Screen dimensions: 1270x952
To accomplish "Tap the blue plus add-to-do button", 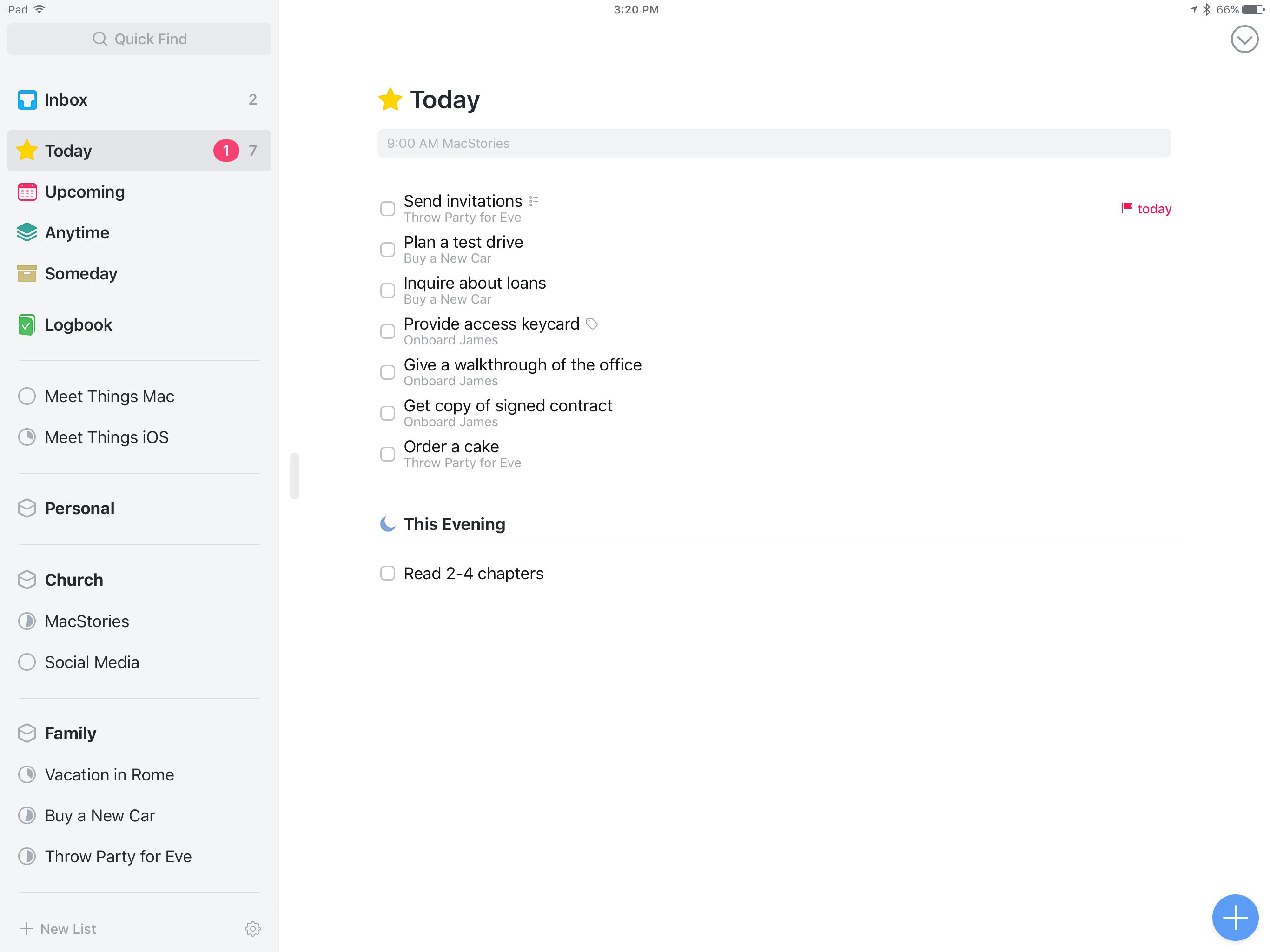I will (x=1235, y=918).
